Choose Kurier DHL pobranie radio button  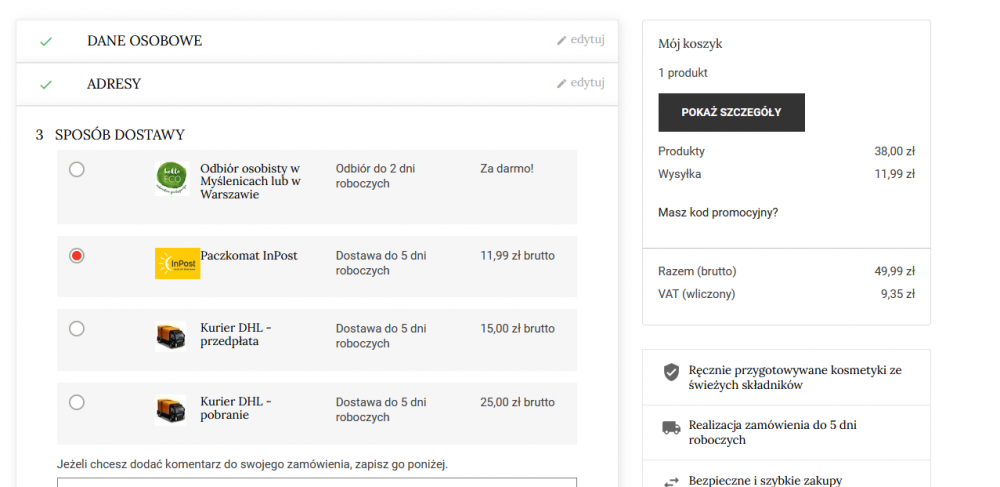[x=77, y=402]
